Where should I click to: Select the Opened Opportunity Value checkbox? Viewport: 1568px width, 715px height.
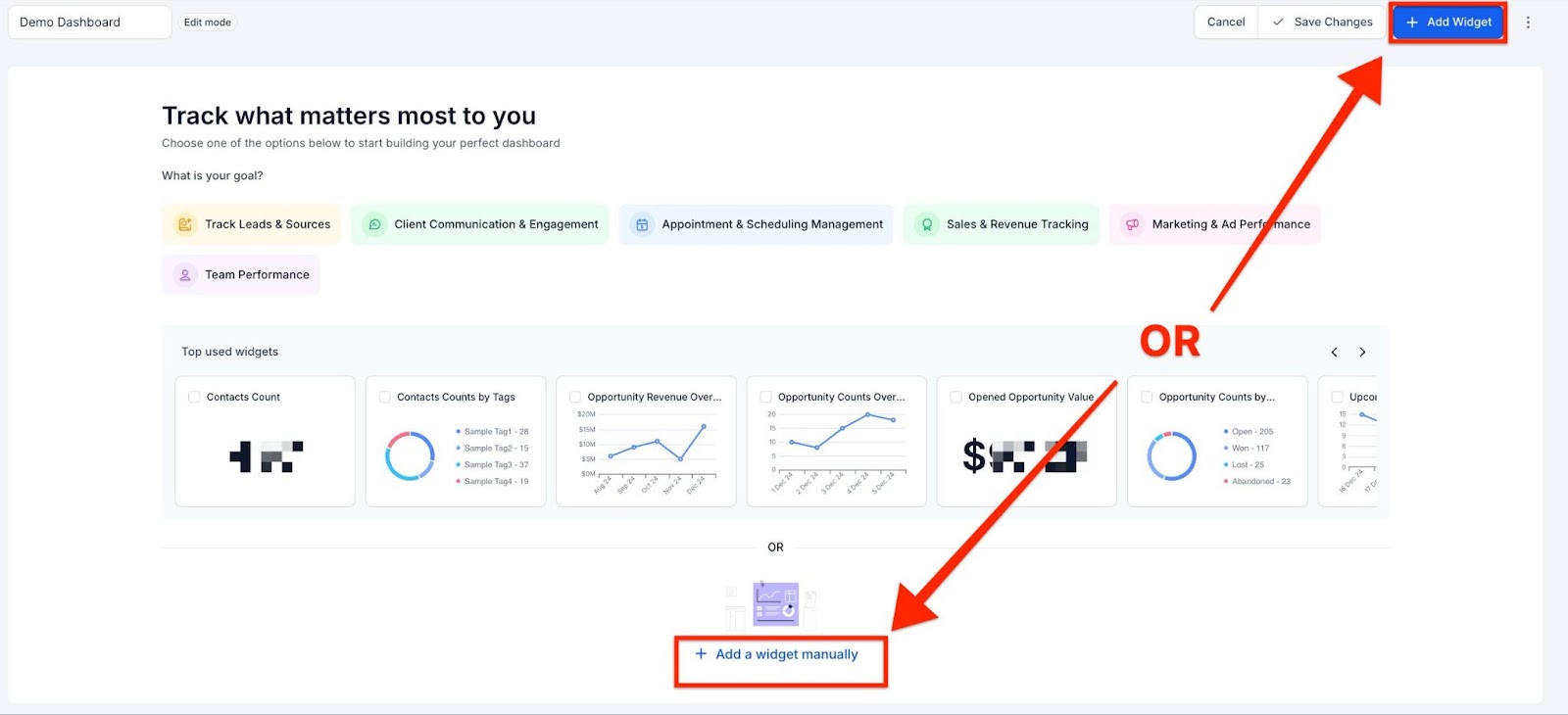(x=955, y=397)
